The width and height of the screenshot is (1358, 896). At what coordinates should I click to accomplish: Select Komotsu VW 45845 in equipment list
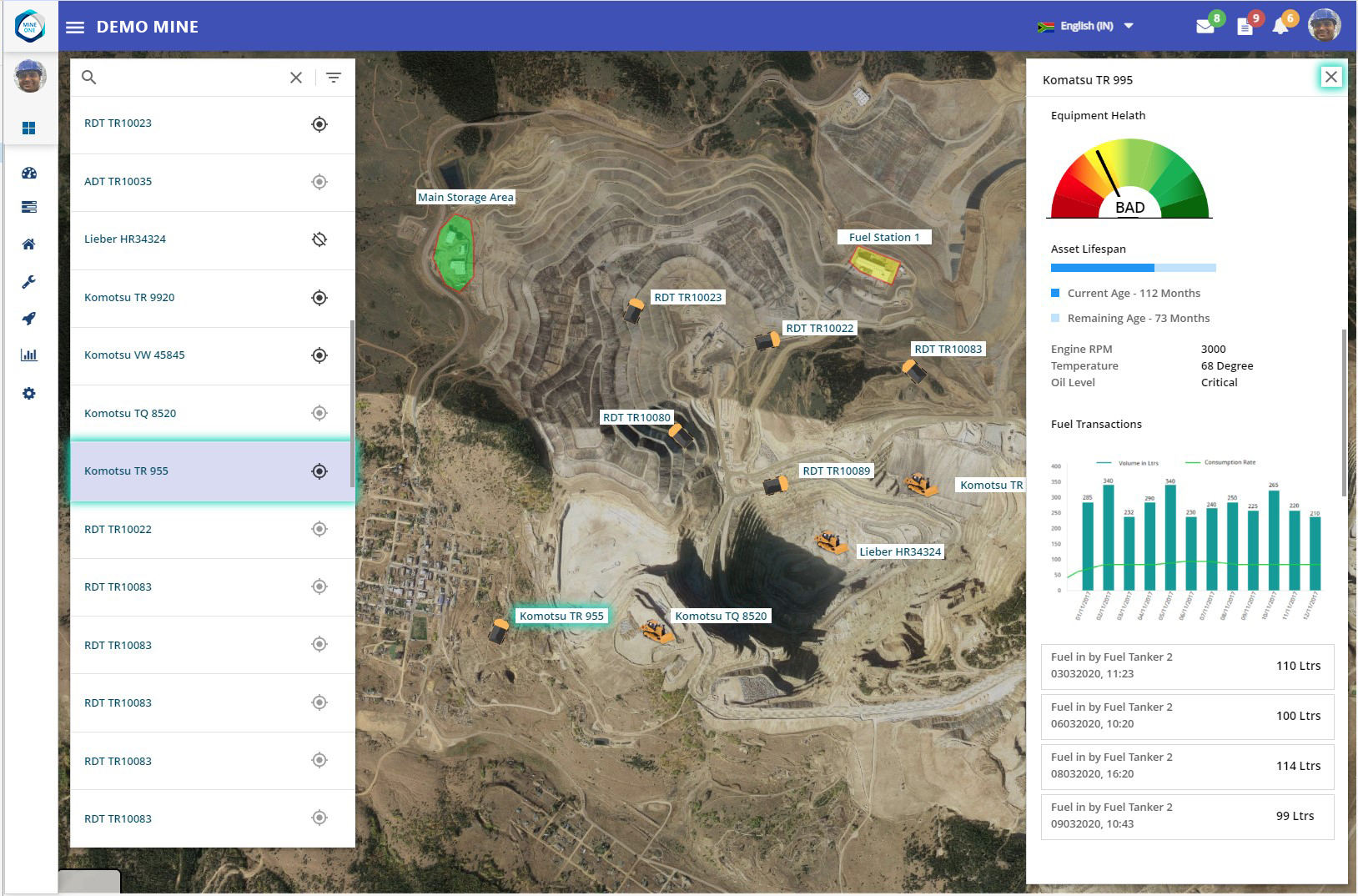[213, 355]
